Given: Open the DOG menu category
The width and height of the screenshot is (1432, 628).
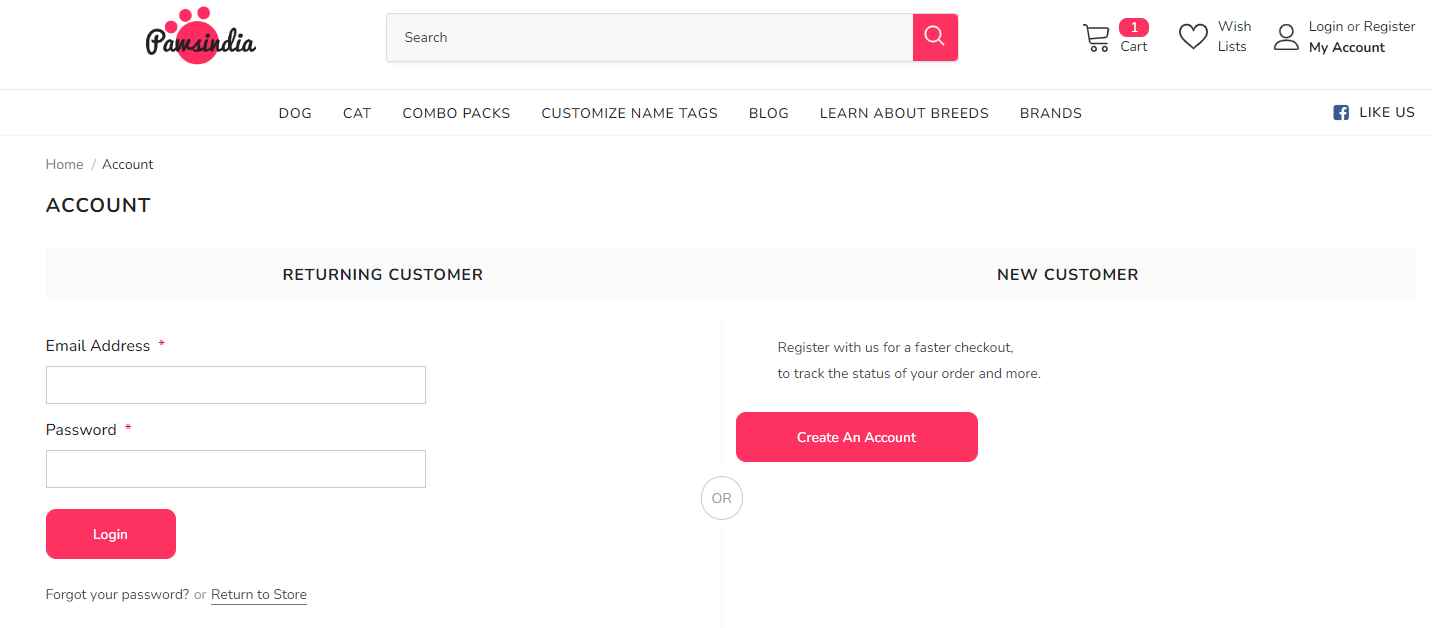Looking at the screenshot, I should (295, 113).
